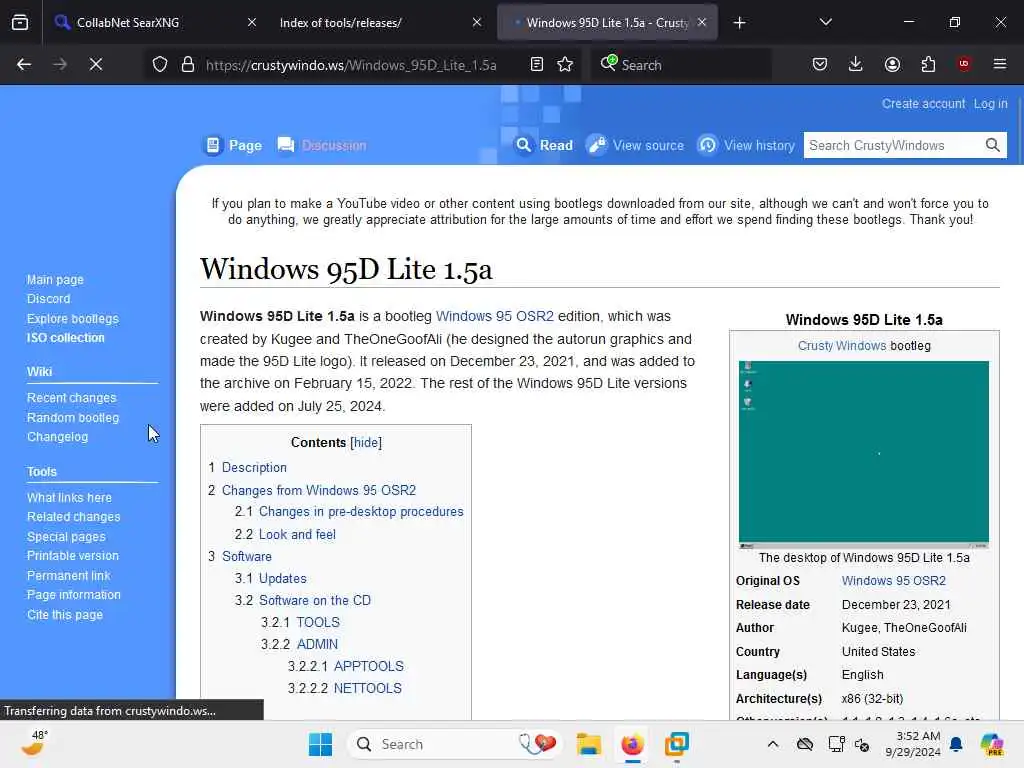Go back to the previous page

(24, 64)
